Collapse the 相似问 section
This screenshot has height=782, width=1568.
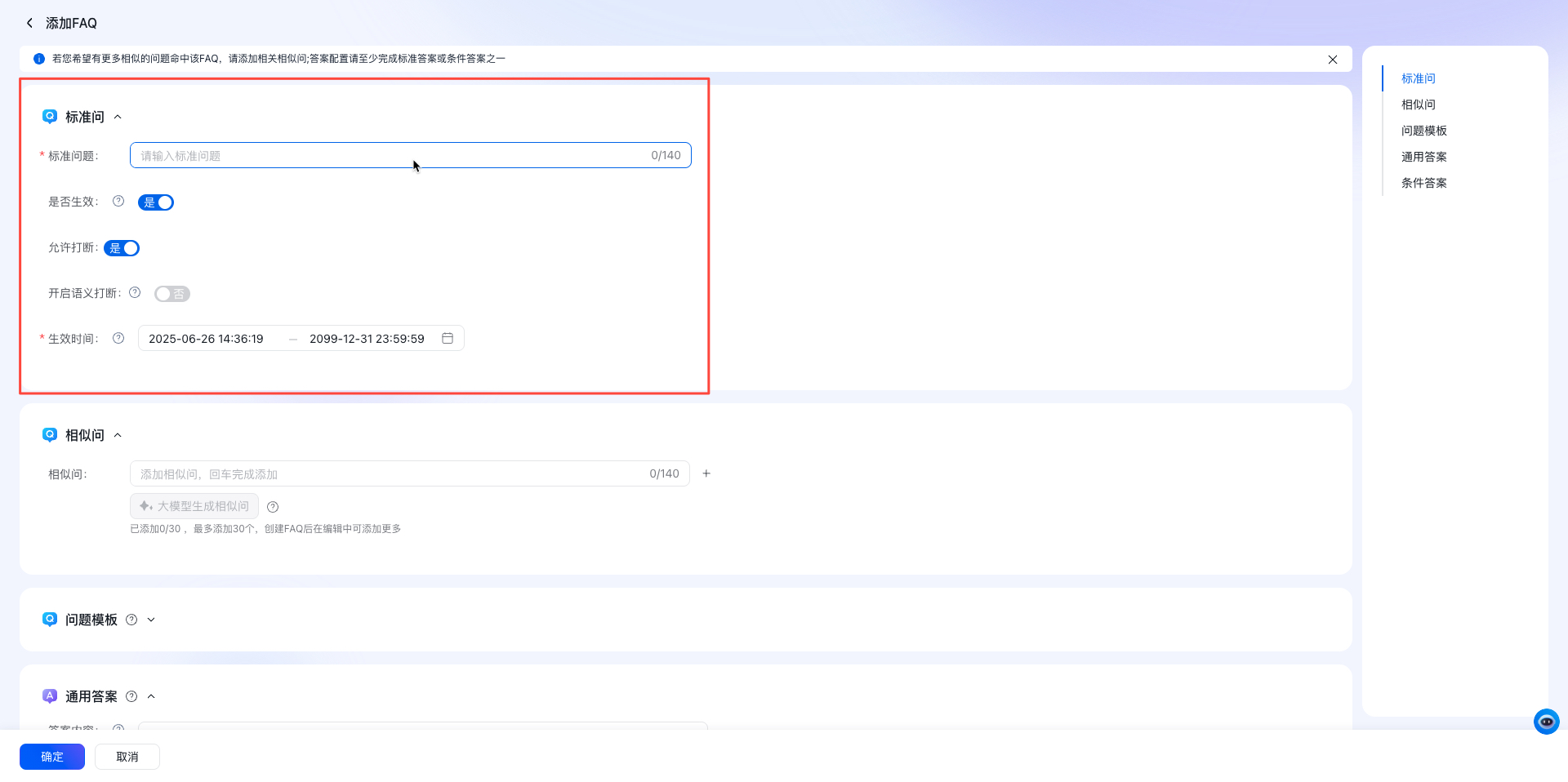tap(118, 435)
